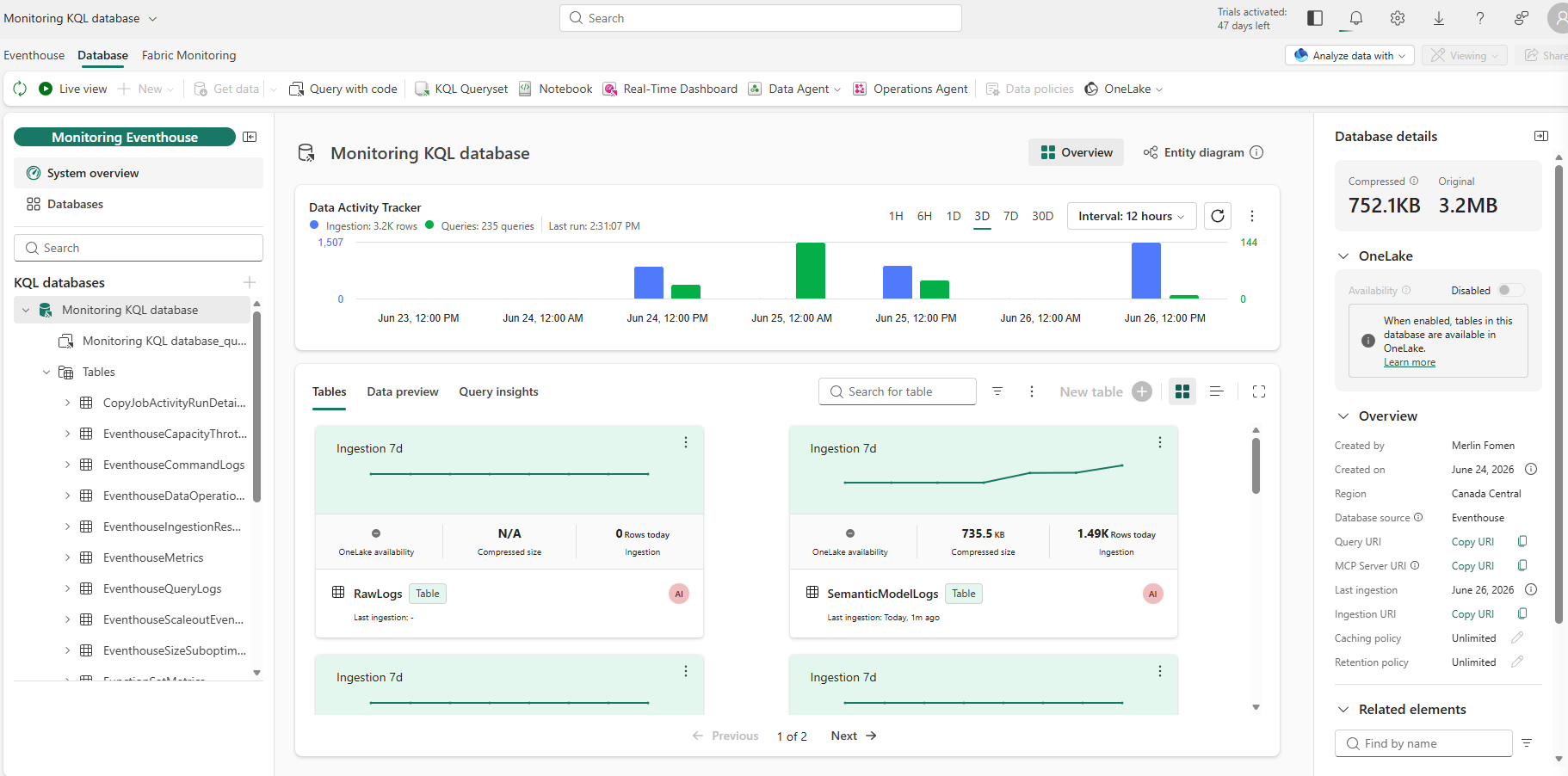
Task: Collapse the Related elements section
Action: tap(1343, 709)
